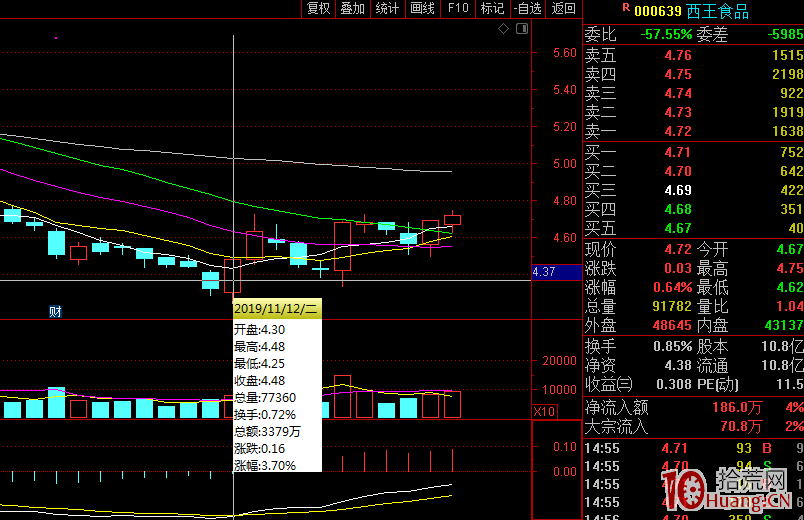Open the 复权 adjustment menu
The width and height of the screenshot is (804, 520).
tap(318, 8)
